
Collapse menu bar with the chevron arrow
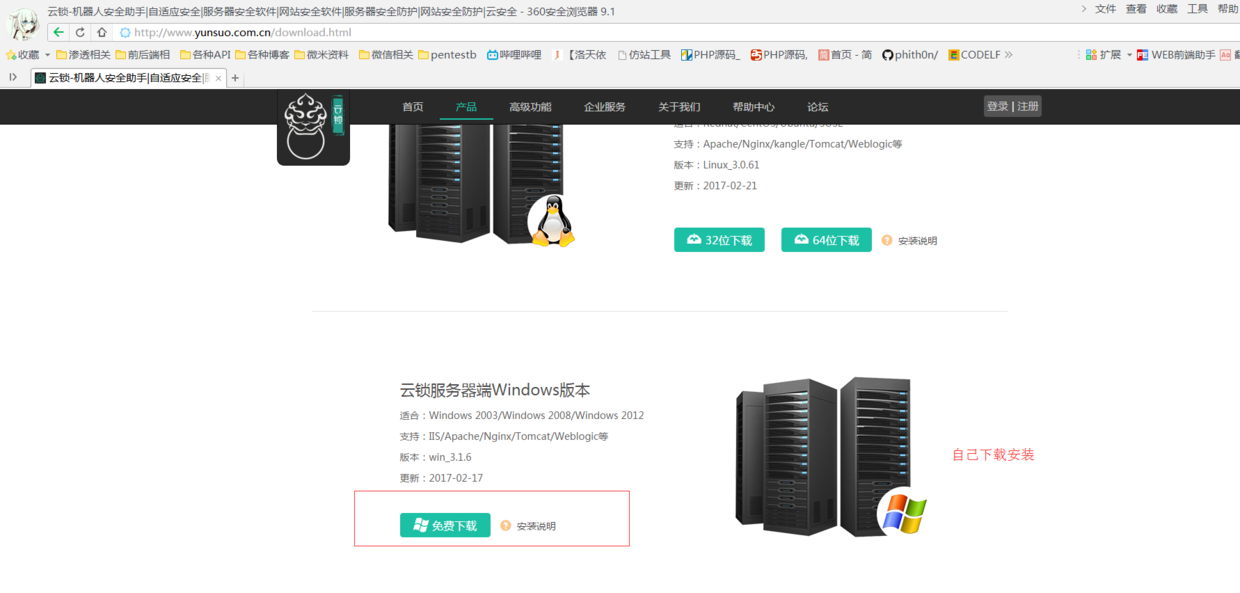[1084, 9]
